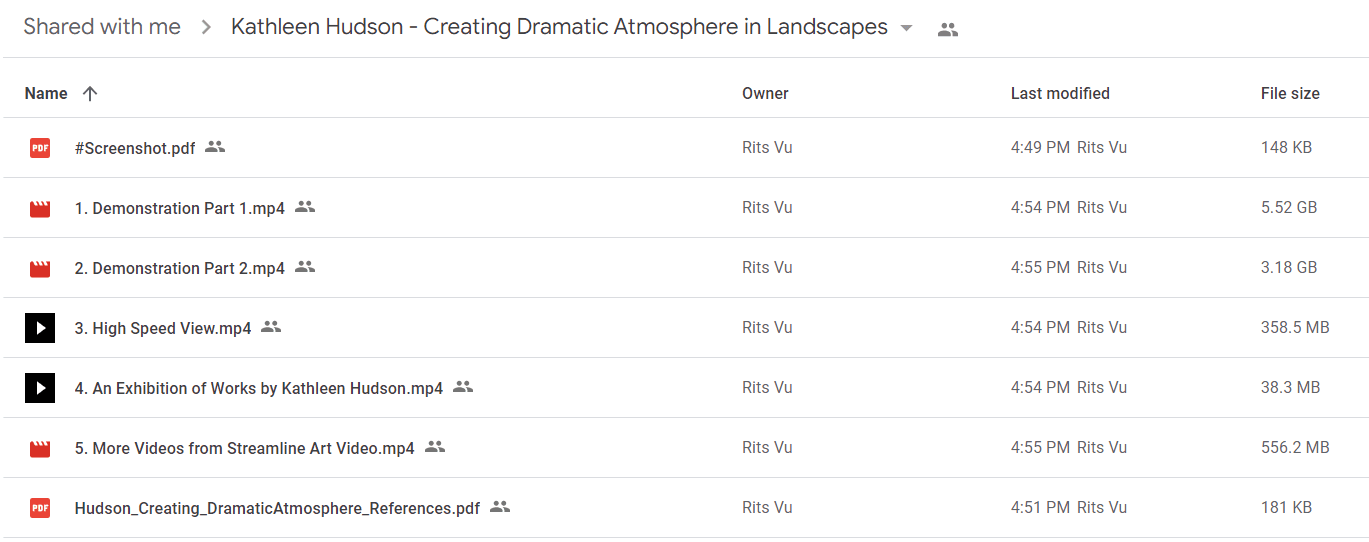1369x542 pixels.
Task: Select 5. More Videos from Streamline Art Video.mp4
Action: 244,448
